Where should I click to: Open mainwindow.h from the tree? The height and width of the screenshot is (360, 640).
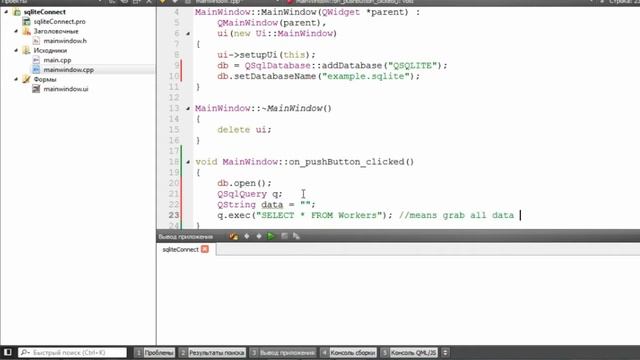[65, 41]
